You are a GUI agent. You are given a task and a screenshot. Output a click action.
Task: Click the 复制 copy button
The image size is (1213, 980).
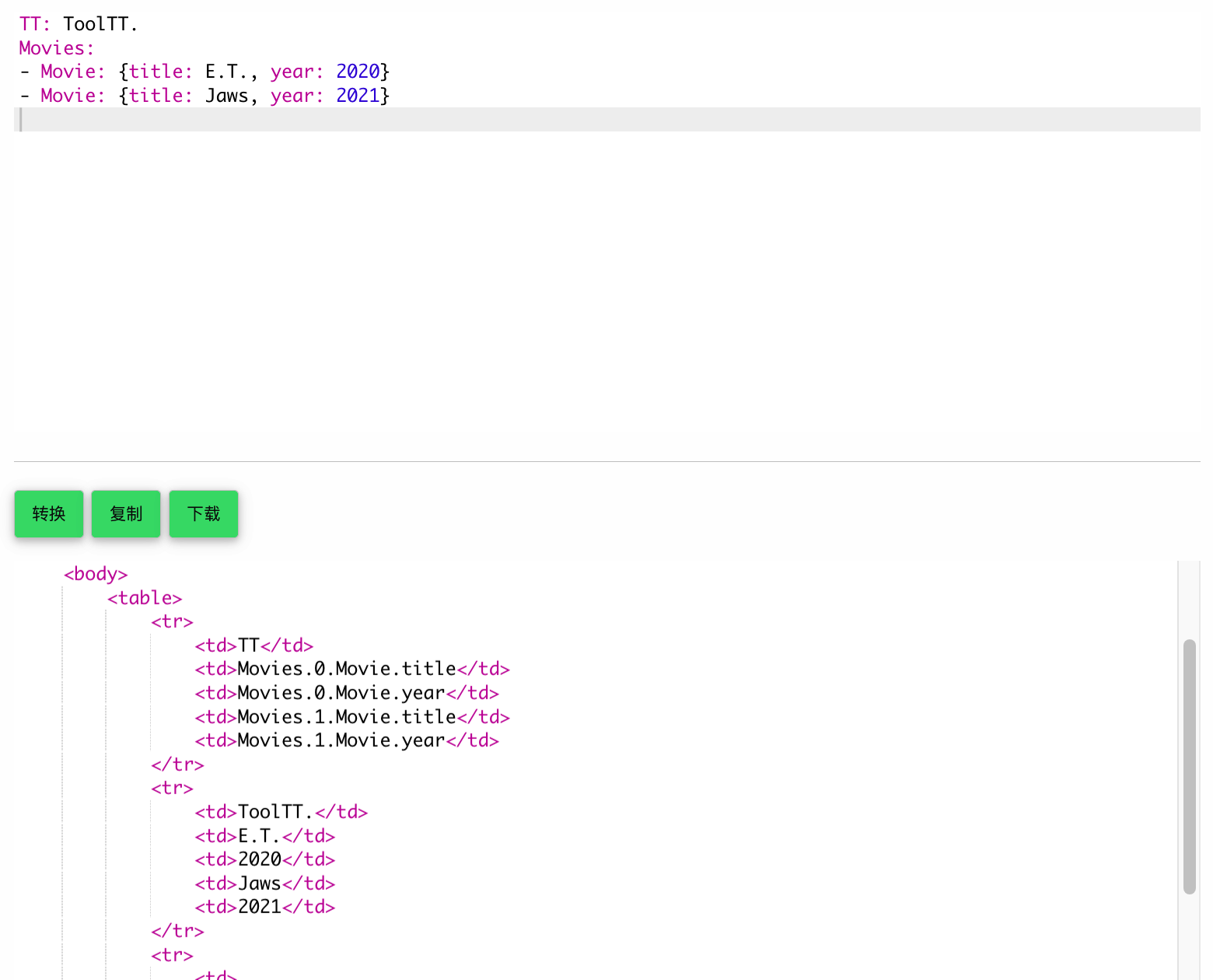(x=125, y=513)
